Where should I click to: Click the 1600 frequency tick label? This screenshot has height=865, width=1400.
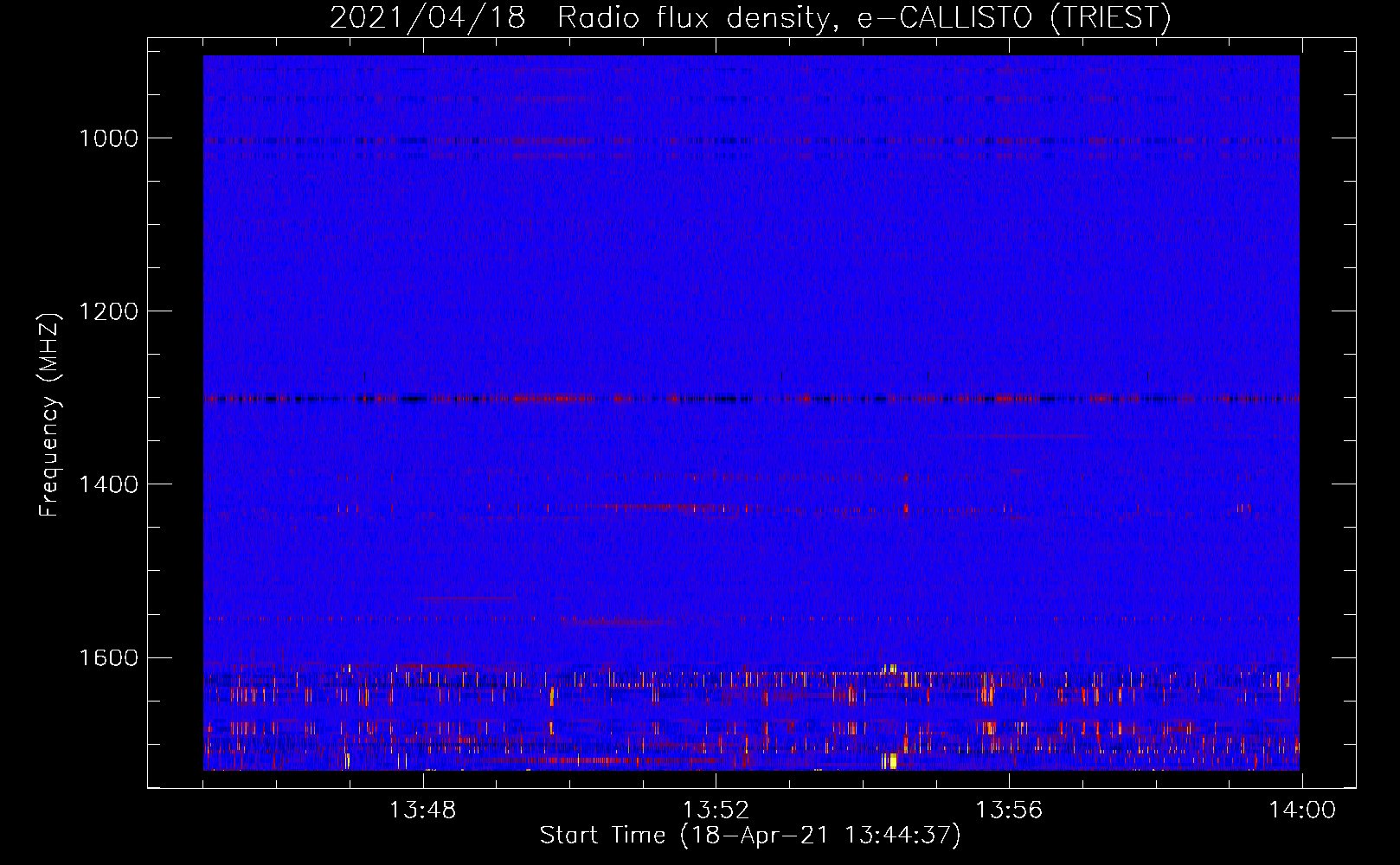coord(108,657)
